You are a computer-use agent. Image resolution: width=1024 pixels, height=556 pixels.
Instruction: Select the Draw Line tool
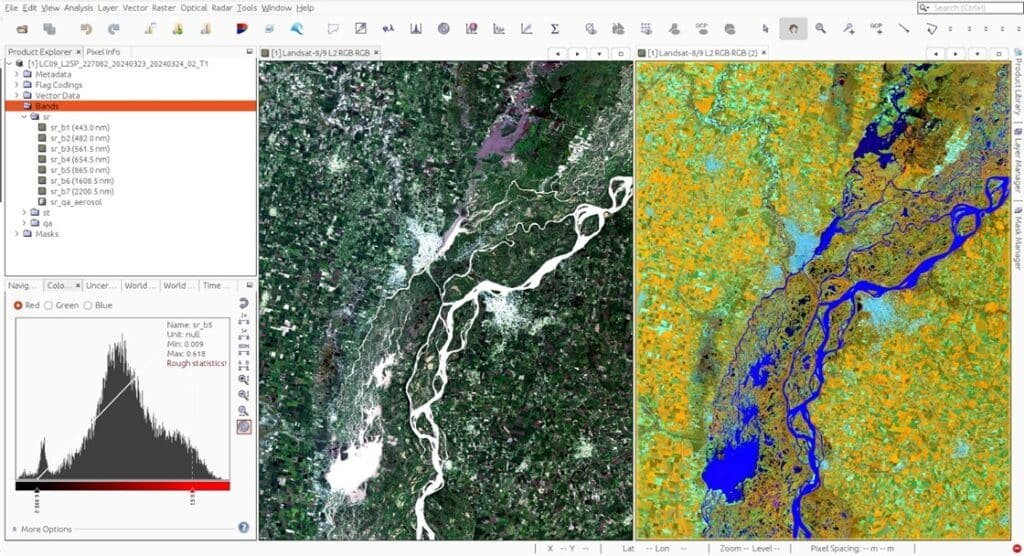point(904,29)
